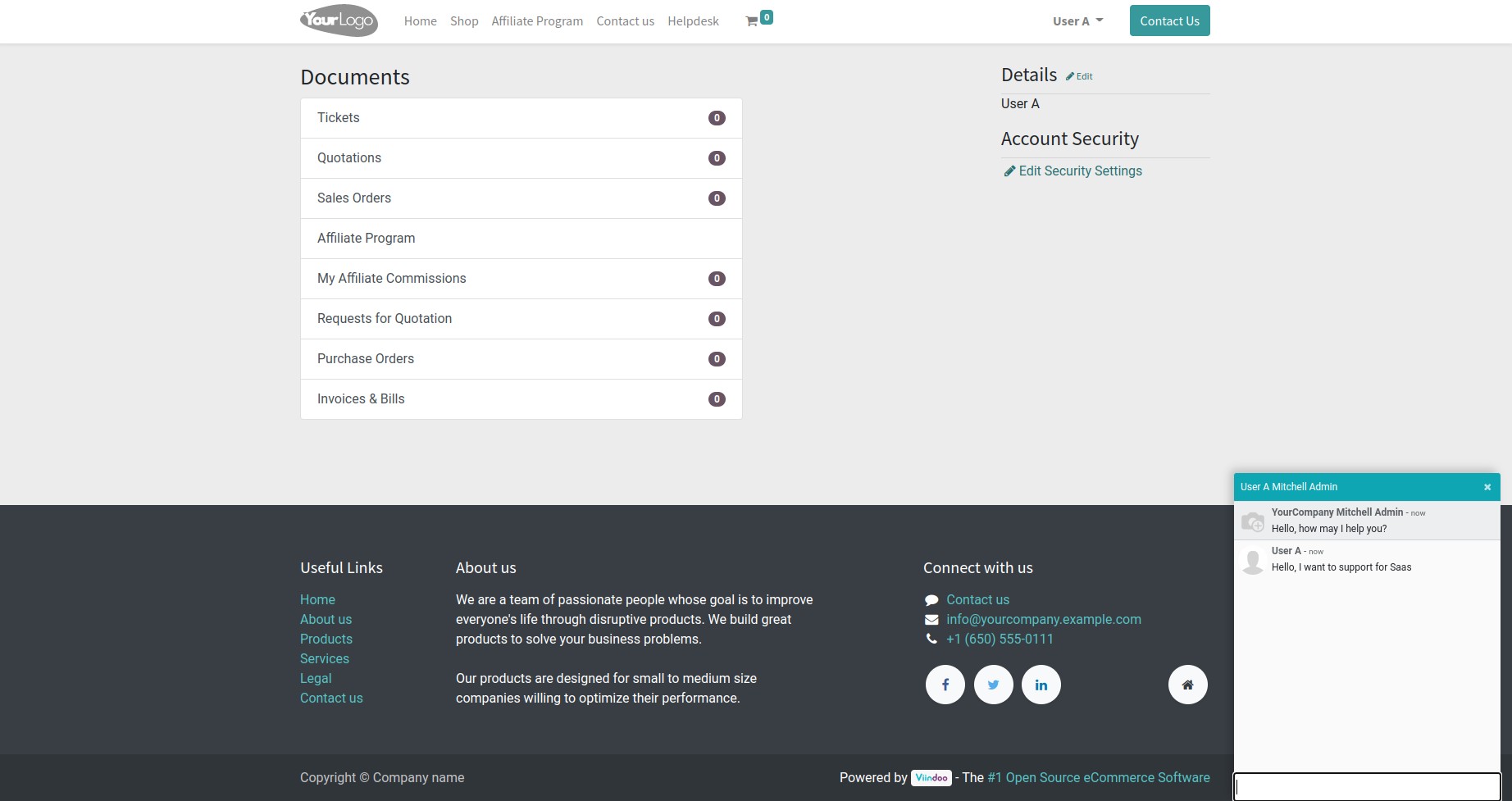Open the Invoices & Bills row
Screen dimensions: 1512x801
pyautogui.click(x=521, y=399)
